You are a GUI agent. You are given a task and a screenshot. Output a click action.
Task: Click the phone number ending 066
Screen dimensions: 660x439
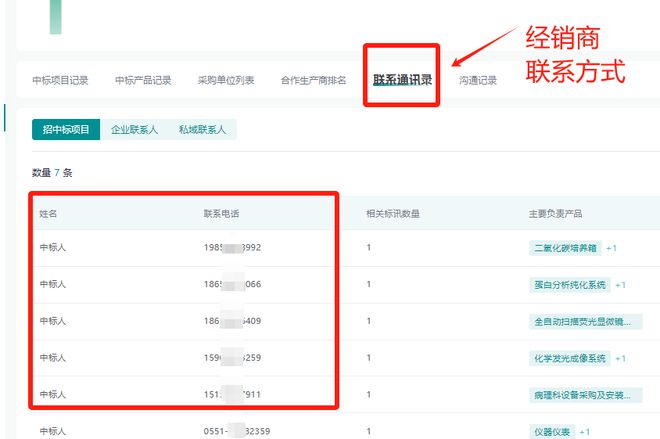[x=232, y=284]
